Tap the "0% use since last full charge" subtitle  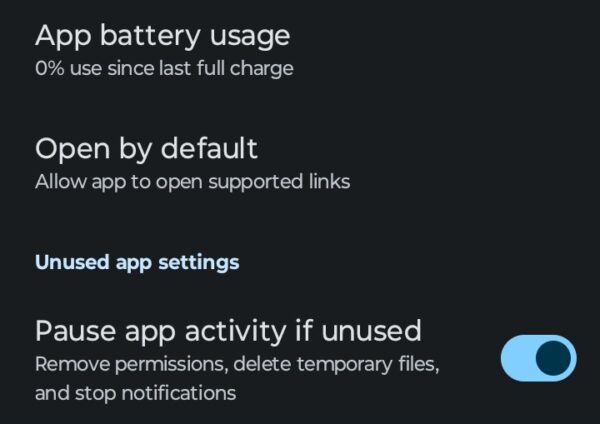pyautogui.click(x=164, y=69)
